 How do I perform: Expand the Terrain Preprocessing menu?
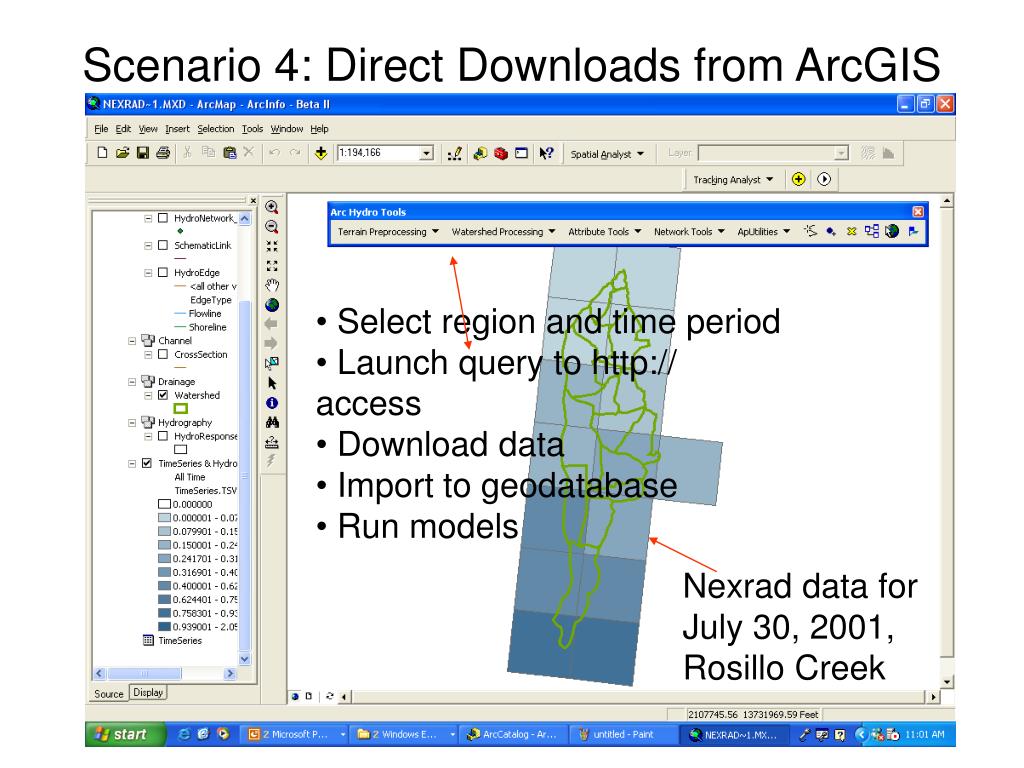coord(388,232)
